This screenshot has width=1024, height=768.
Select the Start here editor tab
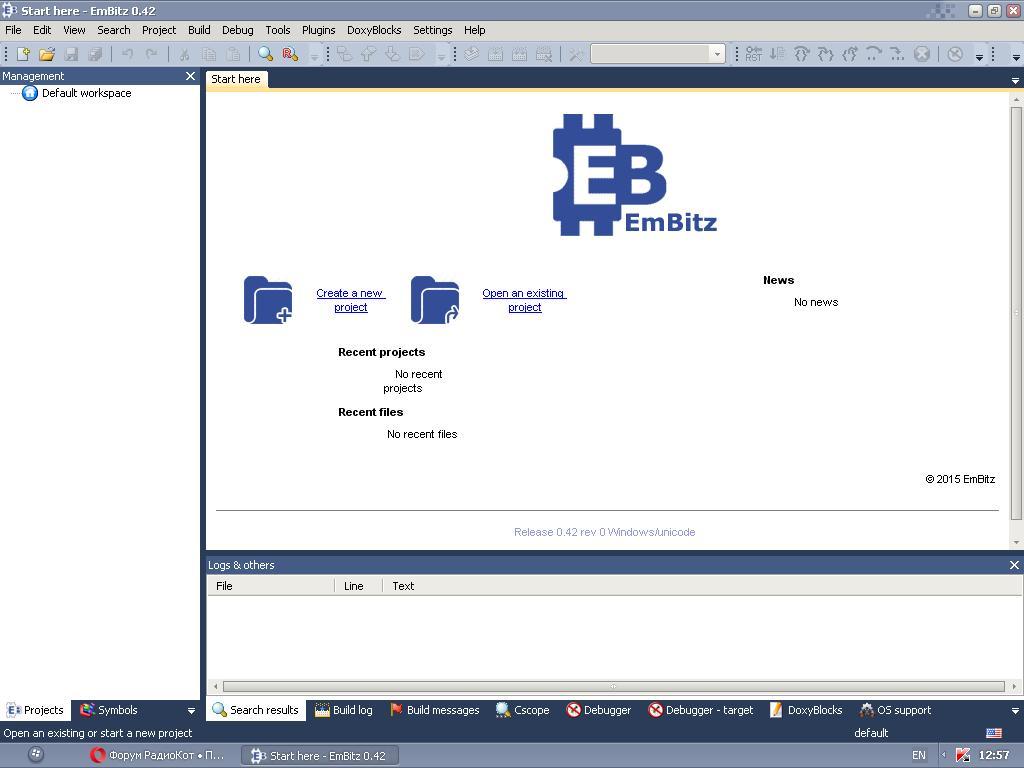point(236,79)
